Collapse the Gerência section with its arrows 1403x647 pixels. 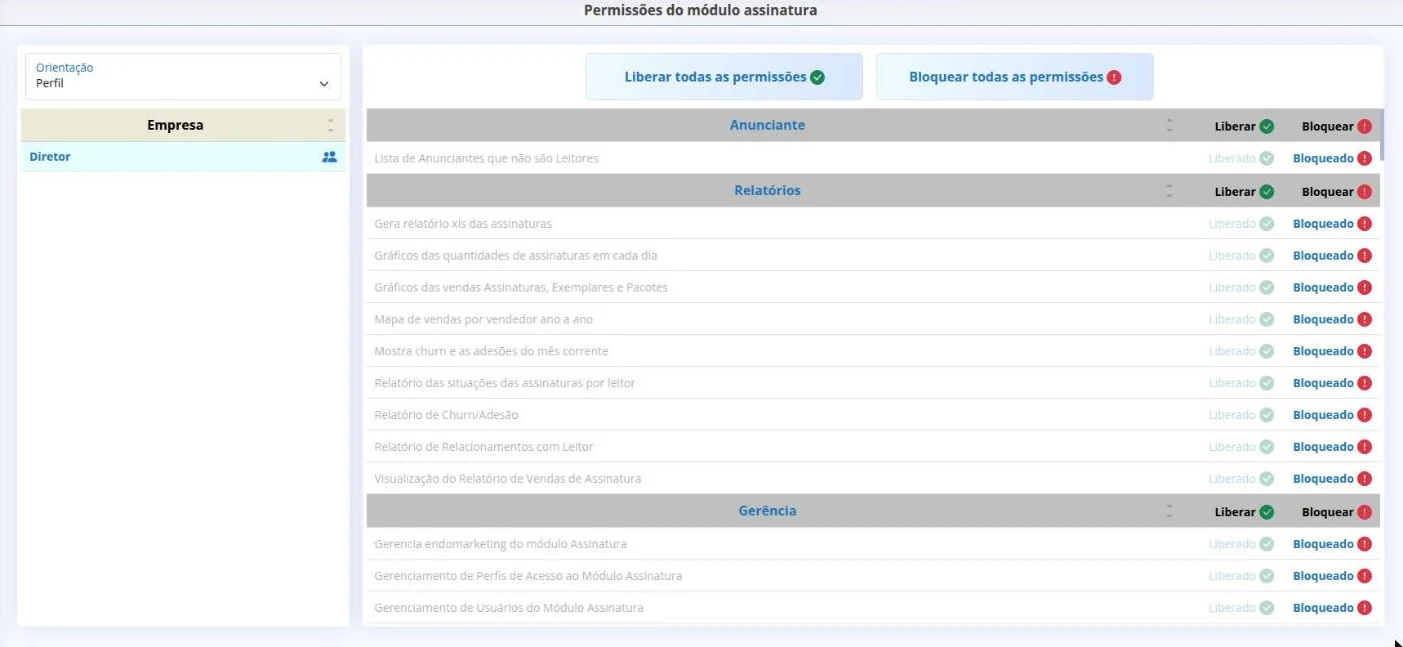click(x=1169, y=511)
